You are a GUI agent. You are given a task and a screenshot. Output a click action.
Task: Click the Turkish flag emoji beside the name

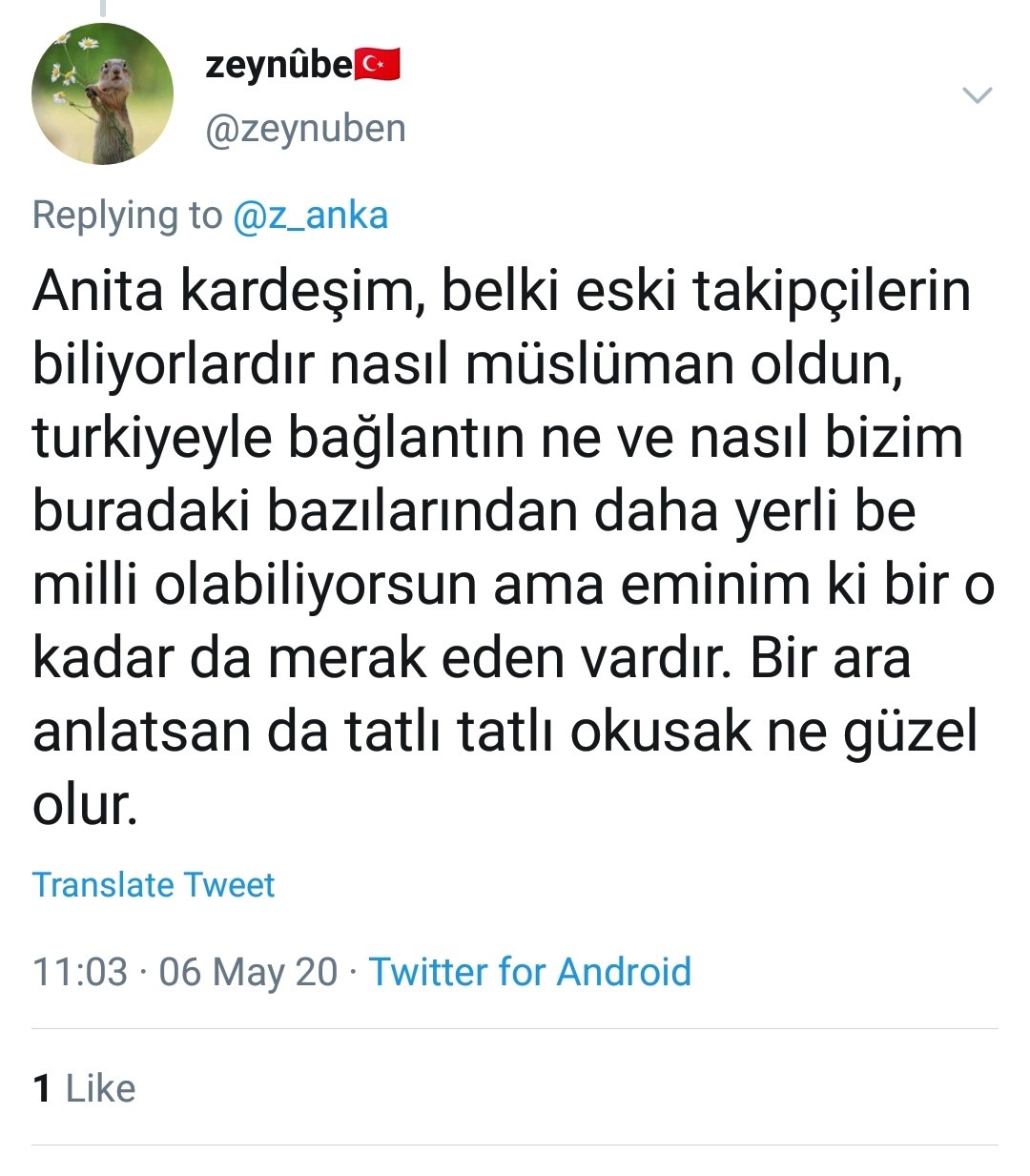(378, 65)
